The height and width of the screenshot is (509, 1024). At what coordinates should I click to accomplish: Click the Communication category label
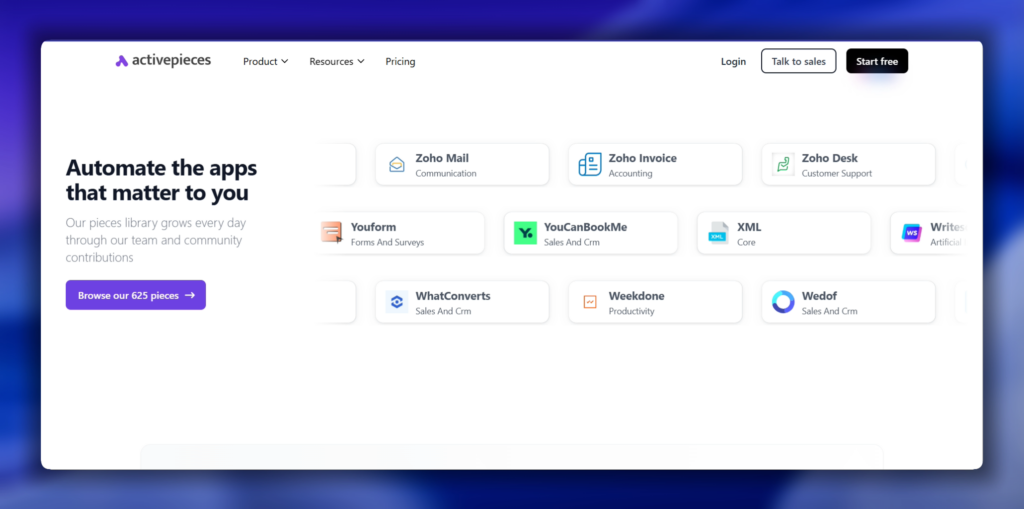click(x=446, y=174)
